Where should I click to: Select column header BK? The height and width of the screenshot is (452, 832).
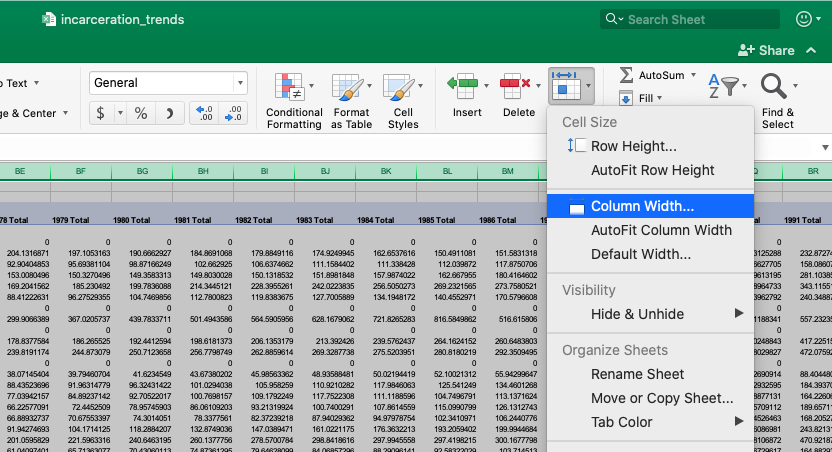386,171
